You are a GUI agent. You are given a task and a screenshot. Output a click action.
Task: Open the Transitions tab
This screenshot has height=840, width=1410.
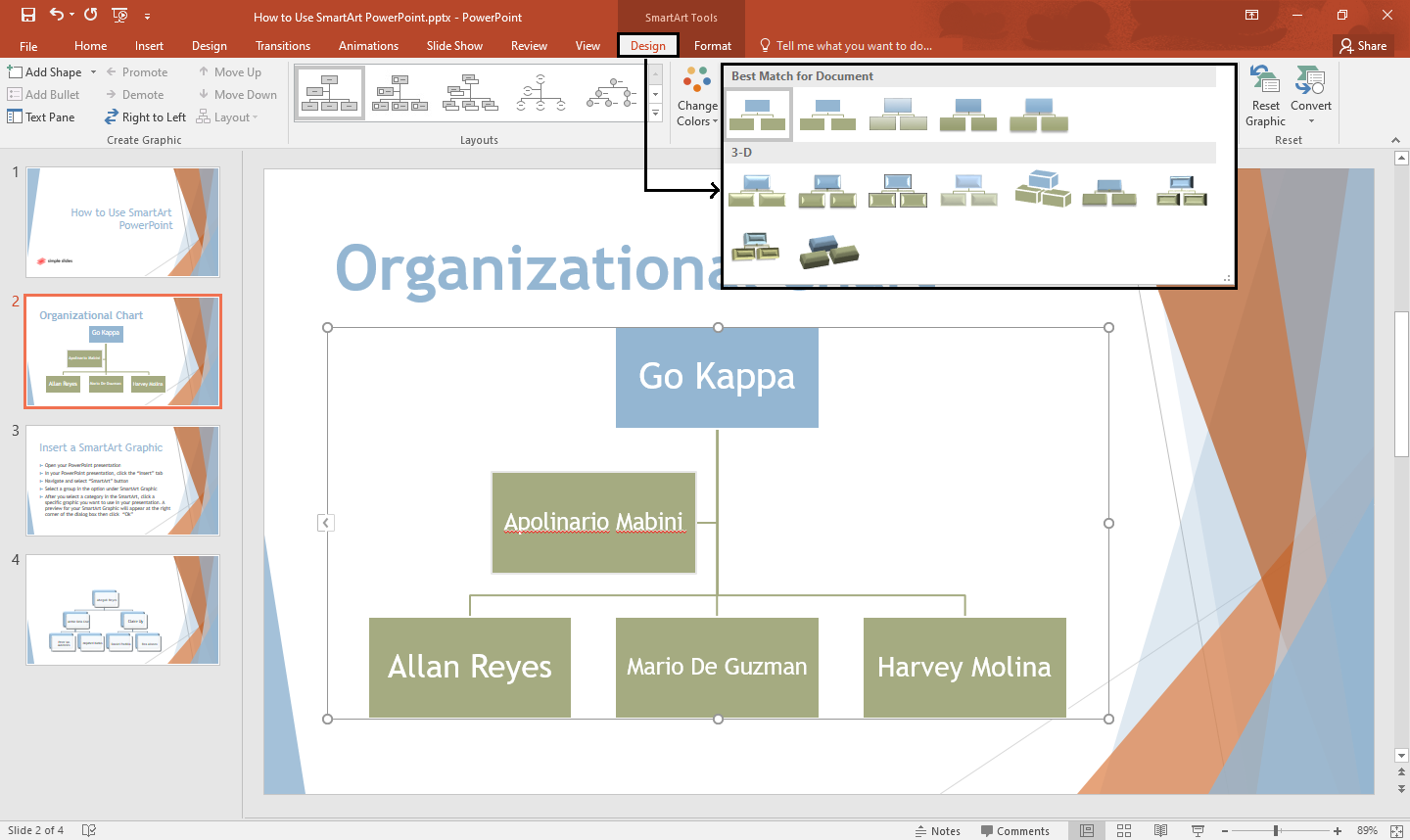coord(283,46)
